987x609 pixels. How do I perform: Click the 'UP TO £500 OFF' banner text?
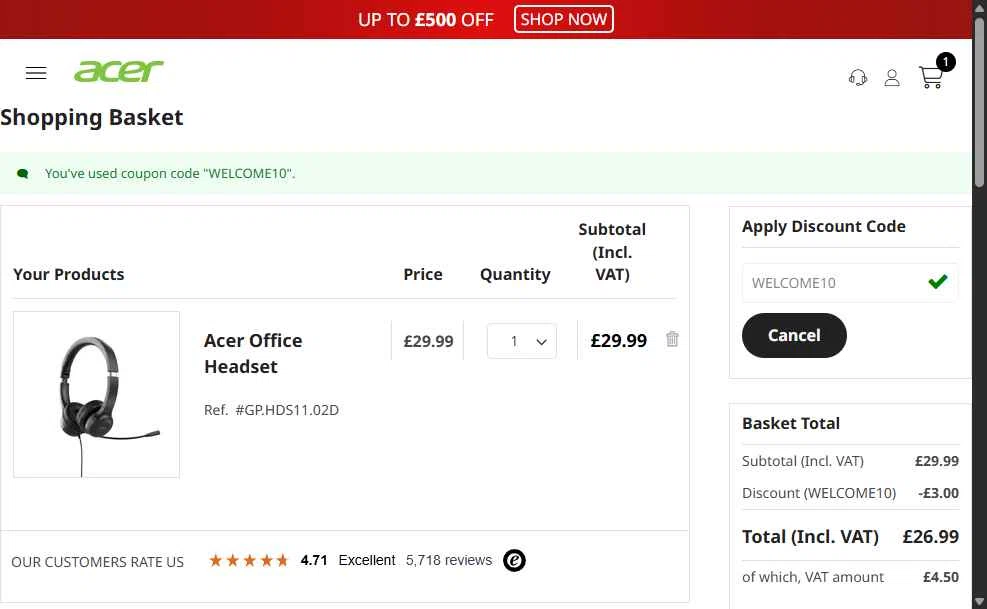(x=426, y=20)
